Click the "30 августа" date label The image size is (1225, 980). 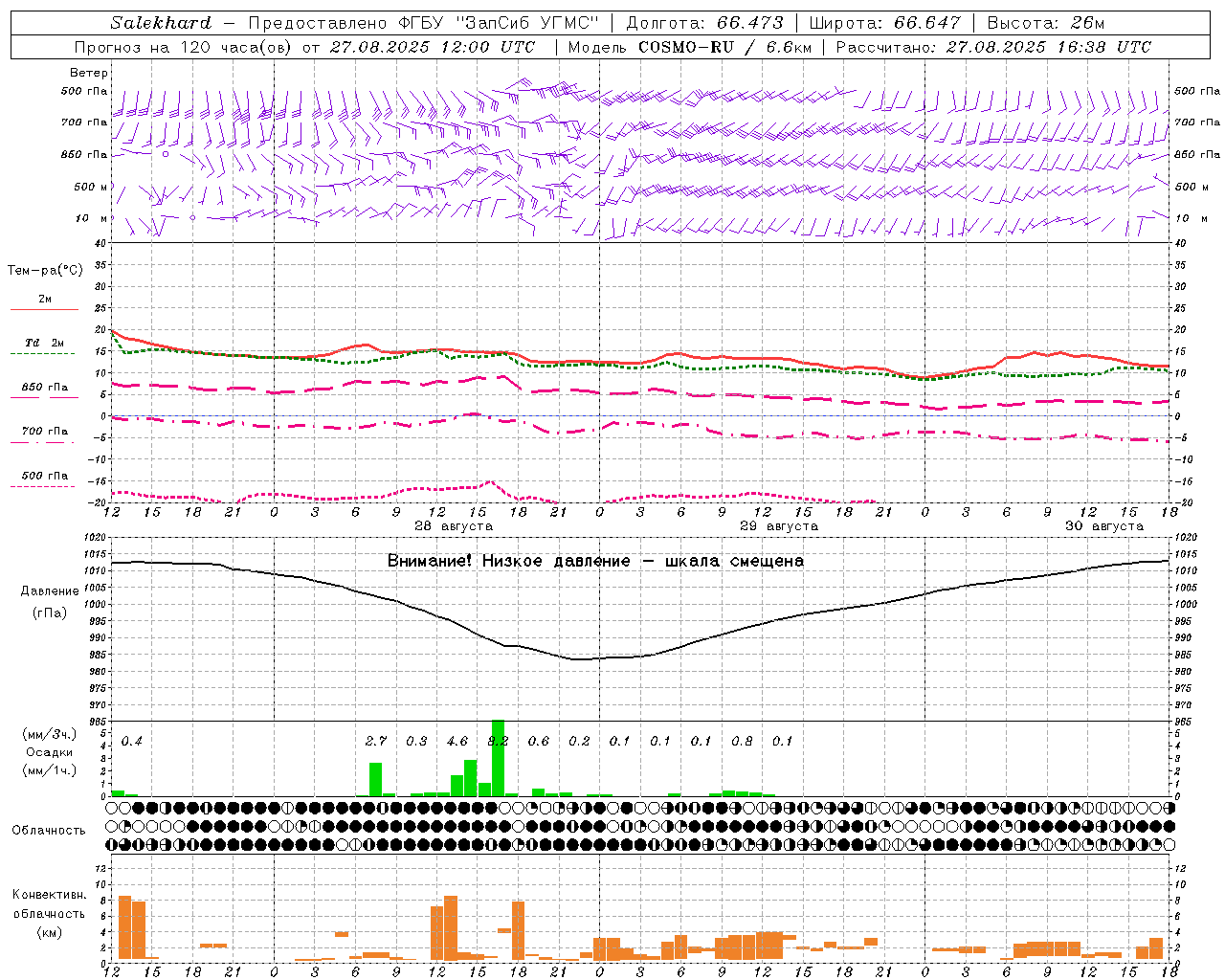click(1104, 526)
